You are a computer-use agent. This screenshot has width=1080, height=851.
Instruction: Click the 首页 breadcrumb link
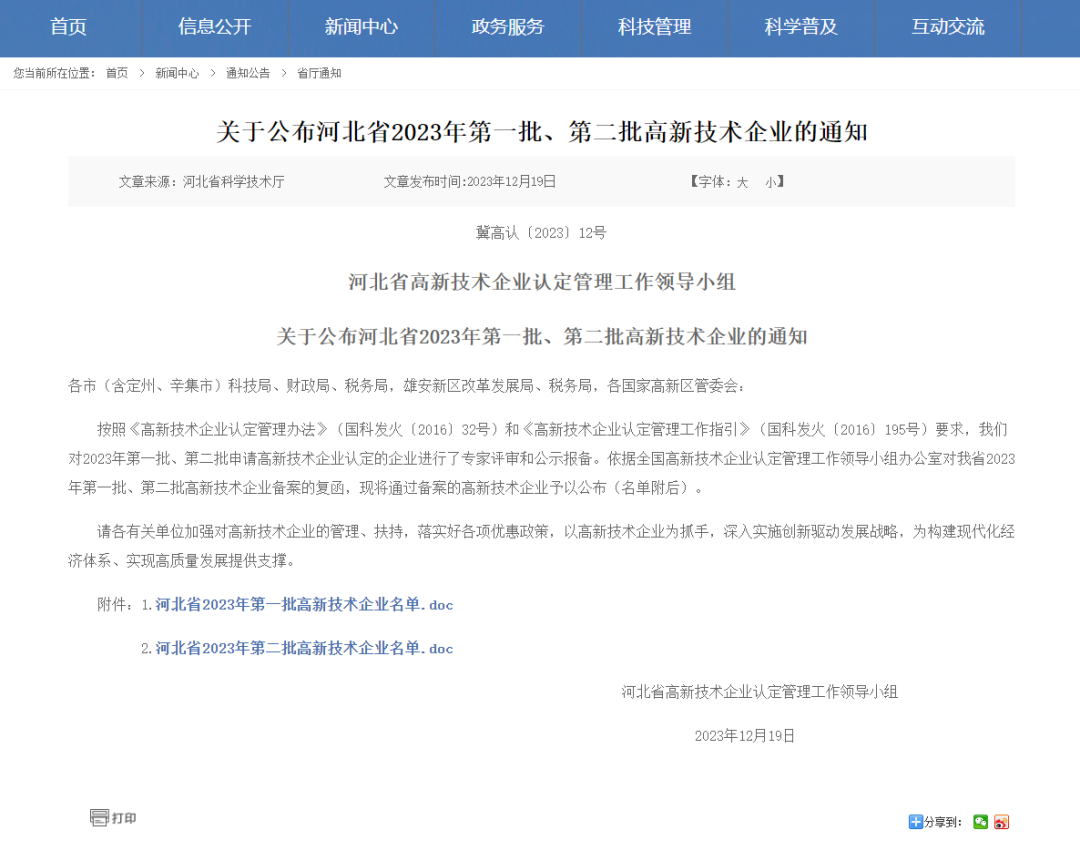point(117,73)
